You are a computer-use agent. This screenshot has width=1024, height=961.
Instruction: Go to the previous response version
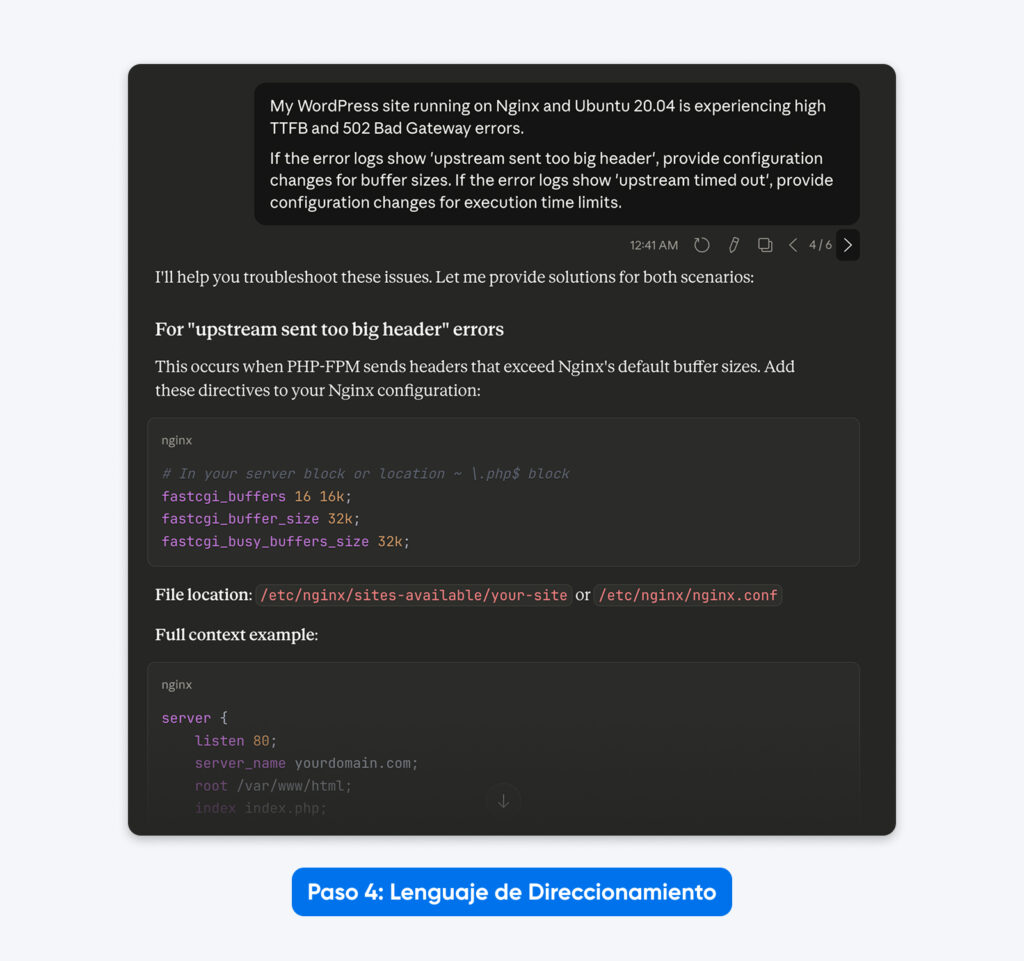pyautogui.click(x=793, y=245)
